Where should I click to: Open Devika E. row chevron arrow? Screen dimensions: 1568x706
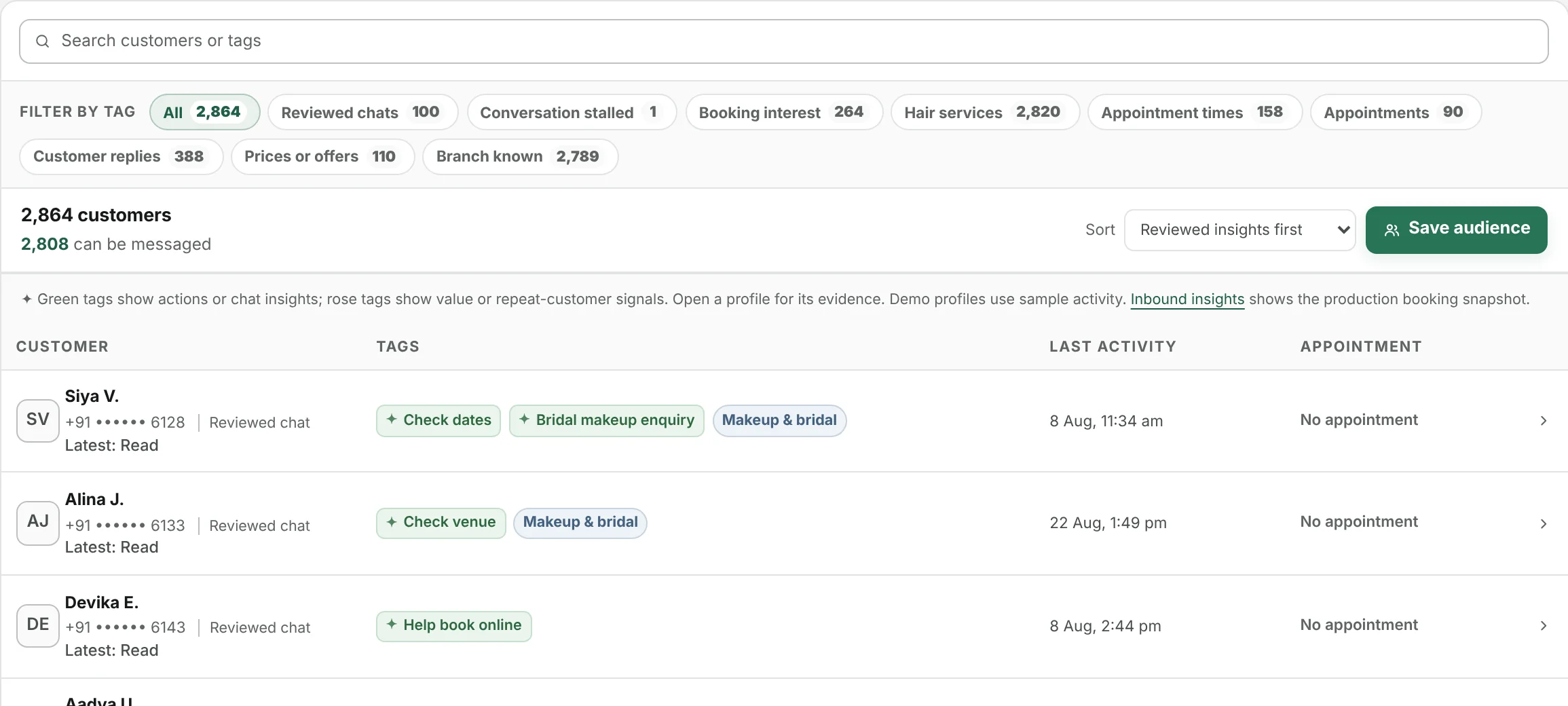coord(1544,626)
